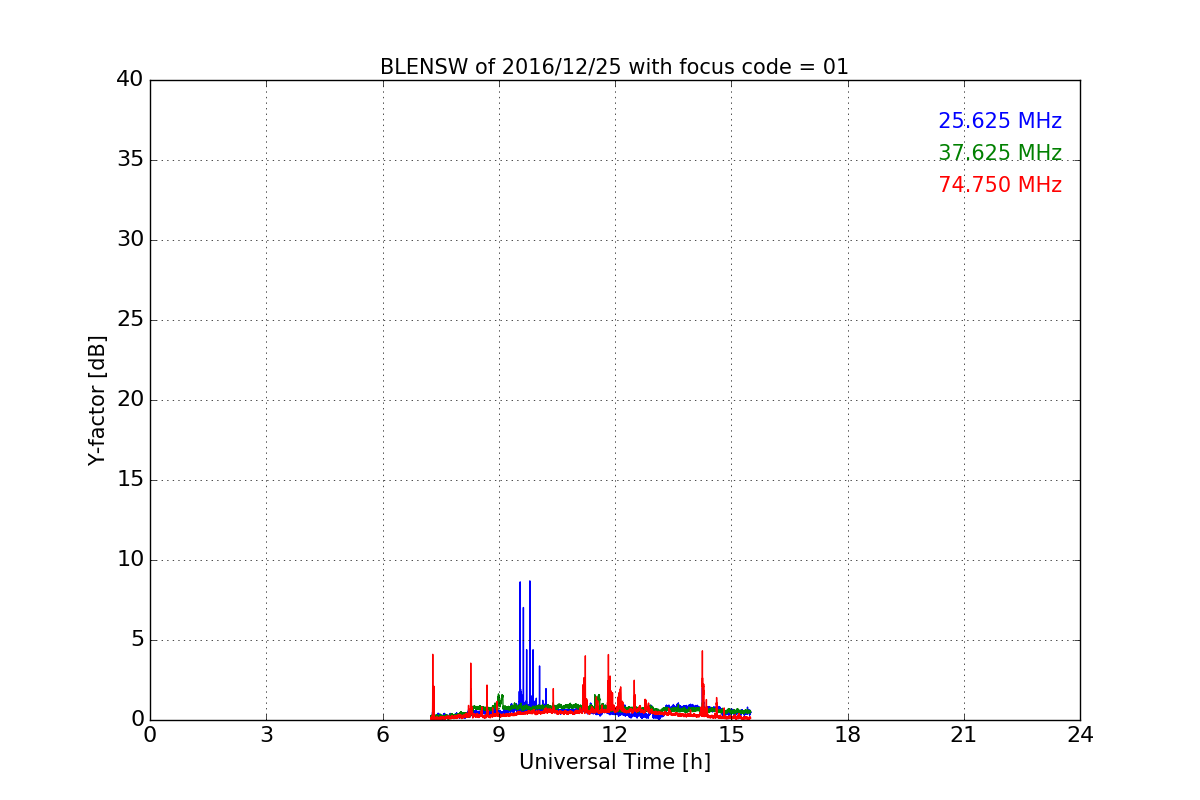
Task: Click the x-axis tick label 3
Action: point(266,735)
